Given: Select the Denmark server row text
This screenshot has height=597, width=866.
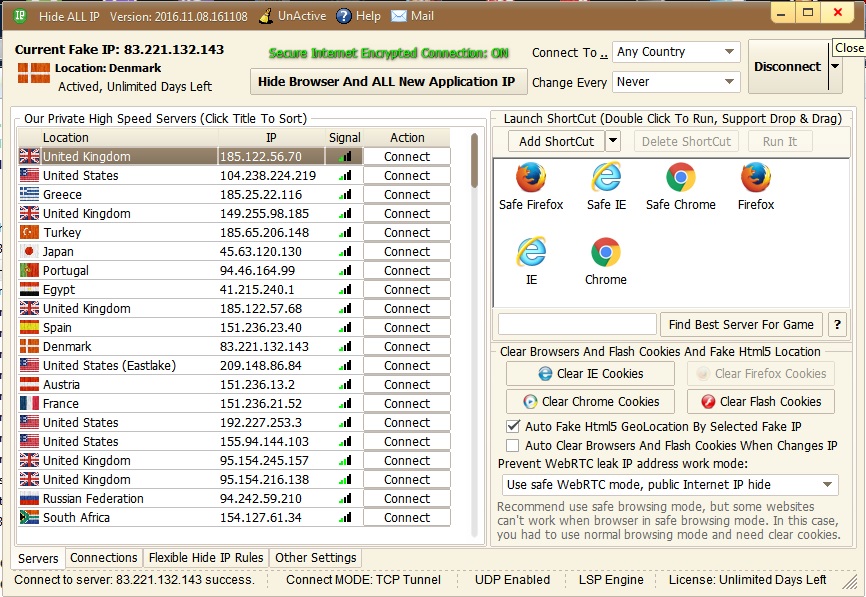Looking at the screenshot, I should 67,346.
